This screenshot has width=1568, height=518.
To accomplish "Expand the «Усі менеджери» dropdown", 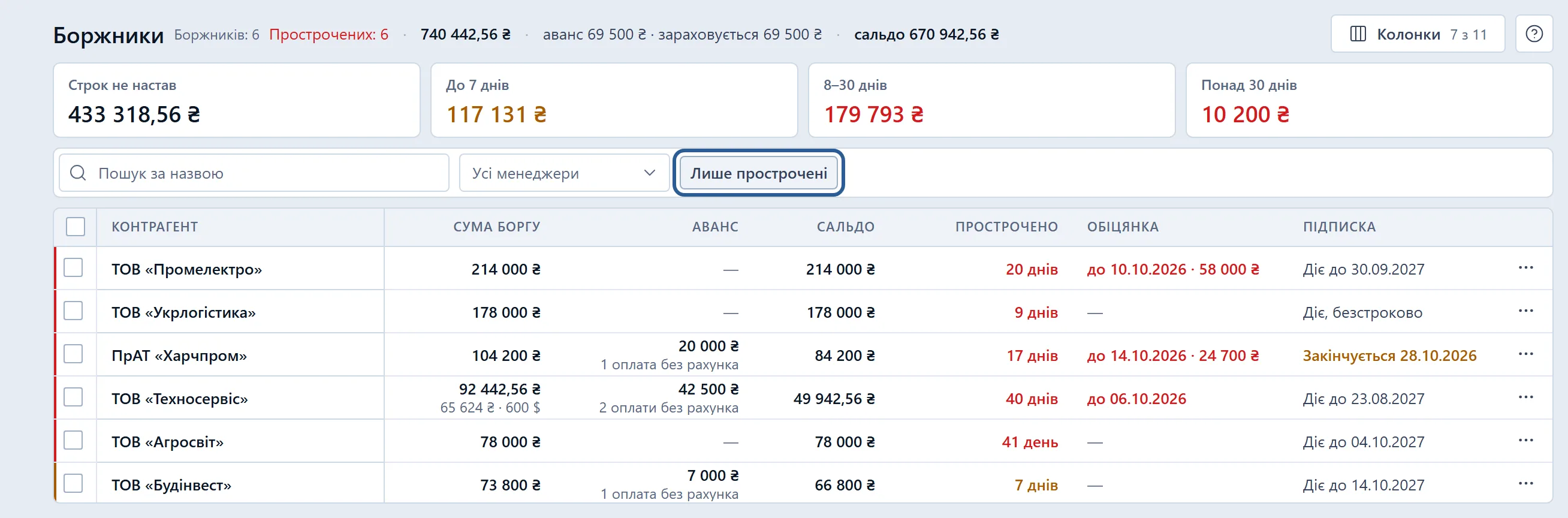I will 564,173.
